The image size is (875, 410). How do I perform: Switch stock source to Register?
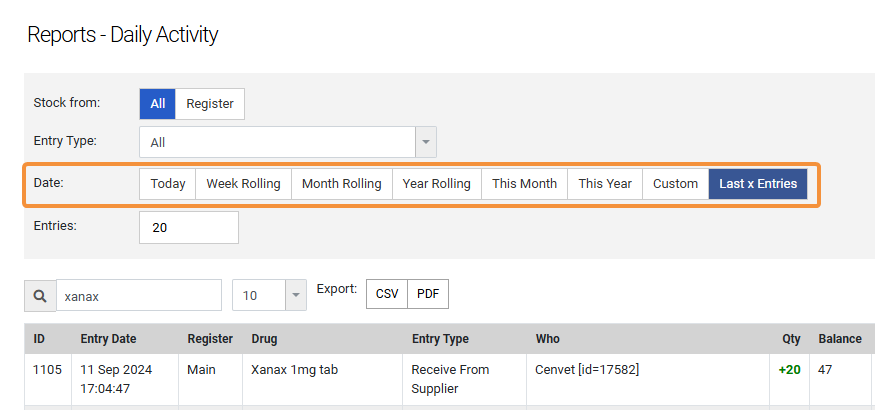pos(210,104)
